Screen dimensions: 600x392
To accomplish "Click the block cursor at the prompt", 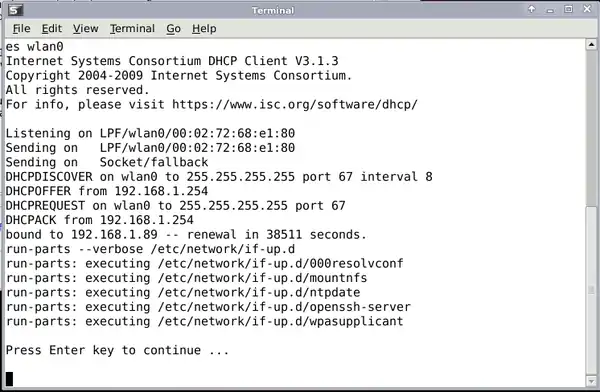I will (9, 379).
